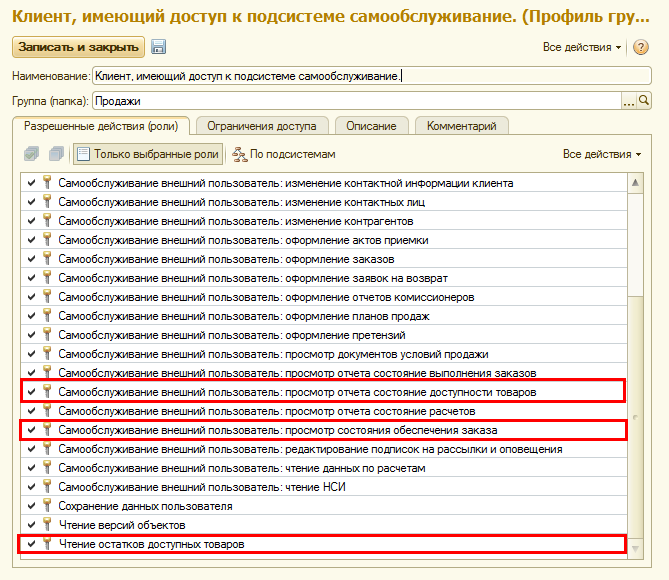Click the check all roles icon
This screenshot has height=580, width=669.
pos(32,154)
